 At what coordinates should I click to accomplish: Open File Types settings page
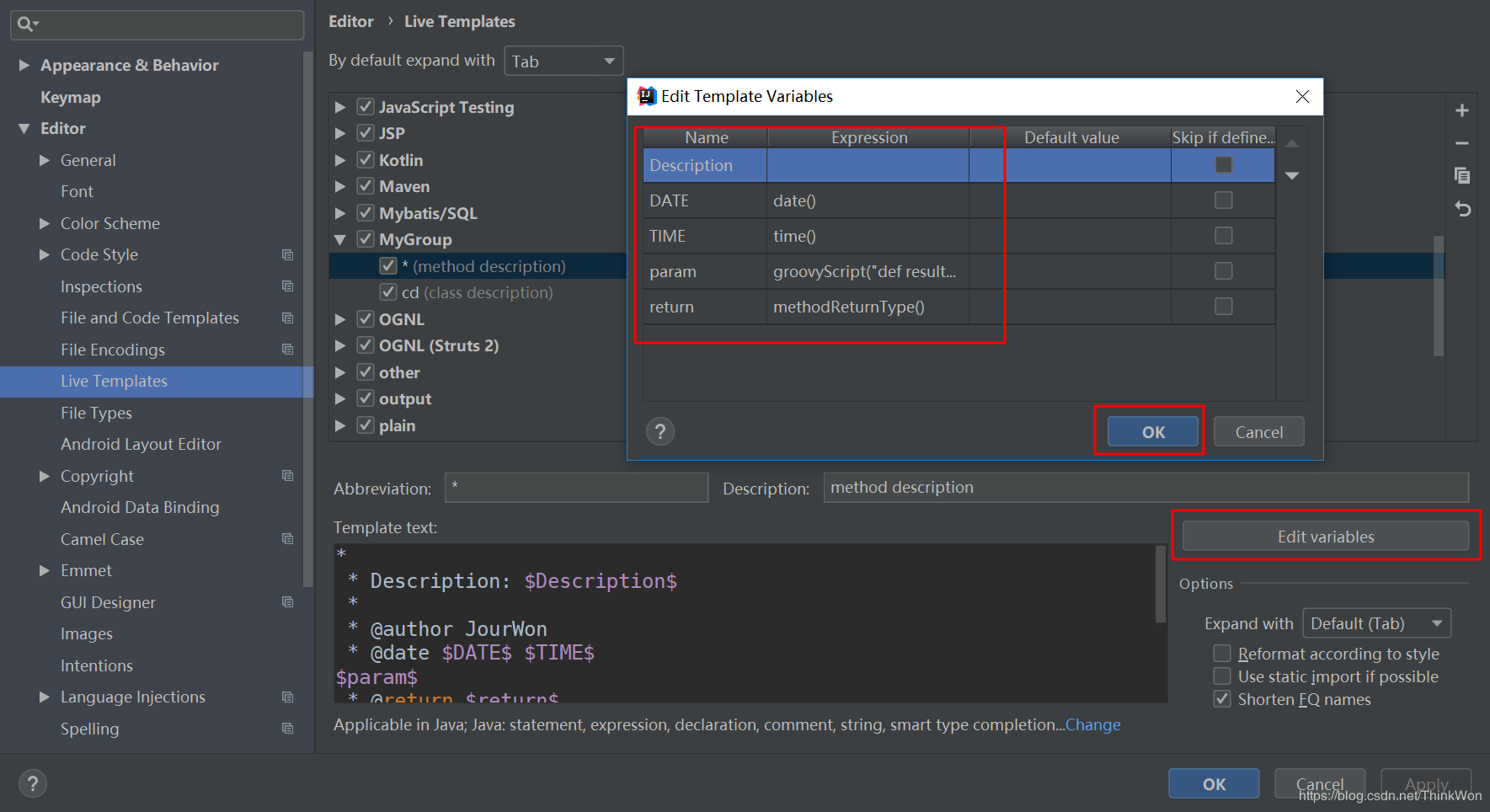point(96,413)
